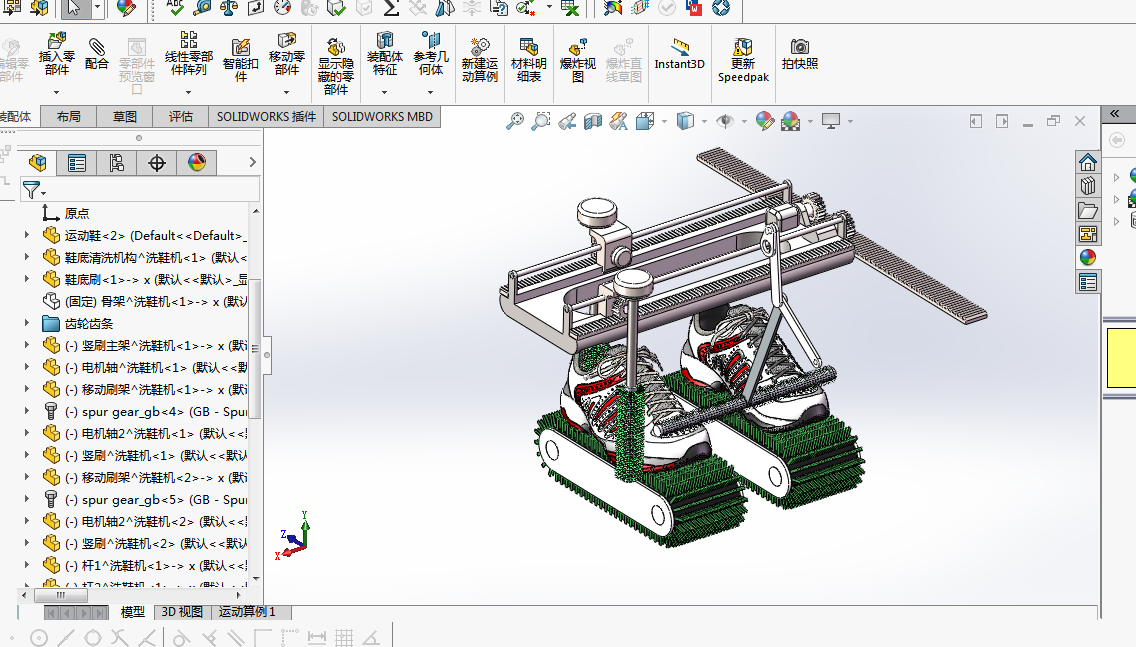
Task: Click Hide/Show Items icon
Action: point(724,121)
